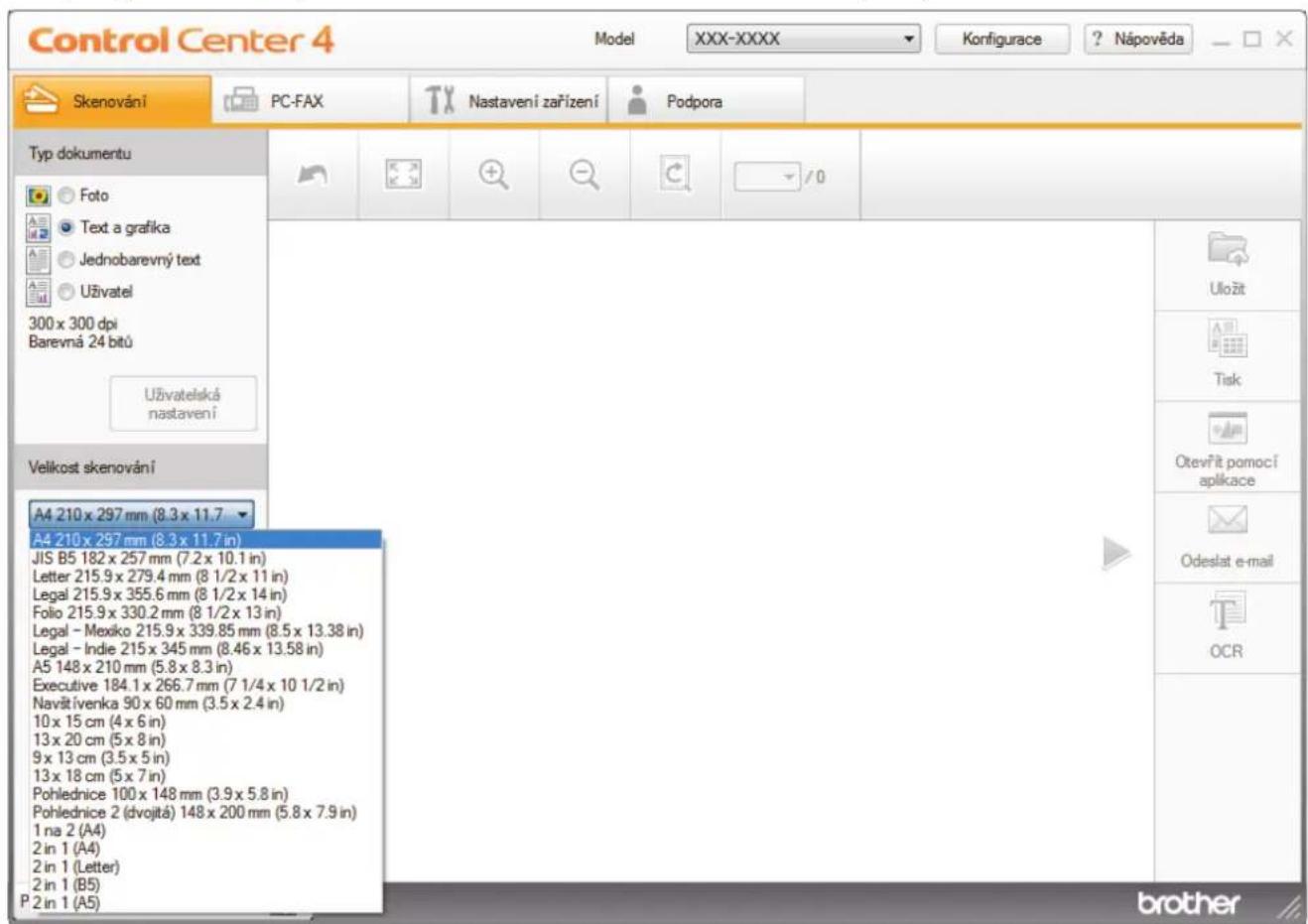The width and height of the screenshot is (1308, 924).
Task: Click the Uživatelská nastavení button
Action: (184, 403)
